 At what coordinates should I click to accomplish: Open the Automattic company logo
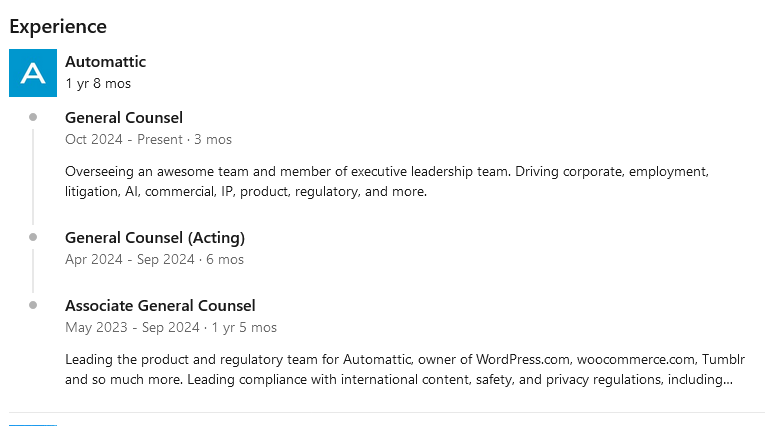tap(33, 73)
